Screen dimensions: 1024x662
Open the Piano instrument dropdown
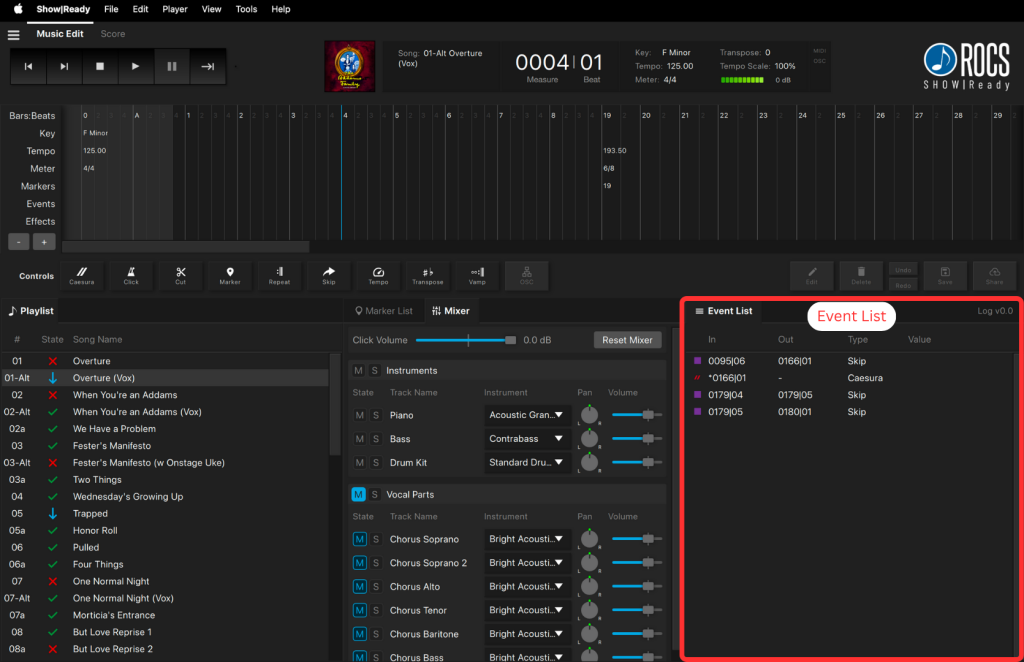pyautogui.click(x=527, y=415)
